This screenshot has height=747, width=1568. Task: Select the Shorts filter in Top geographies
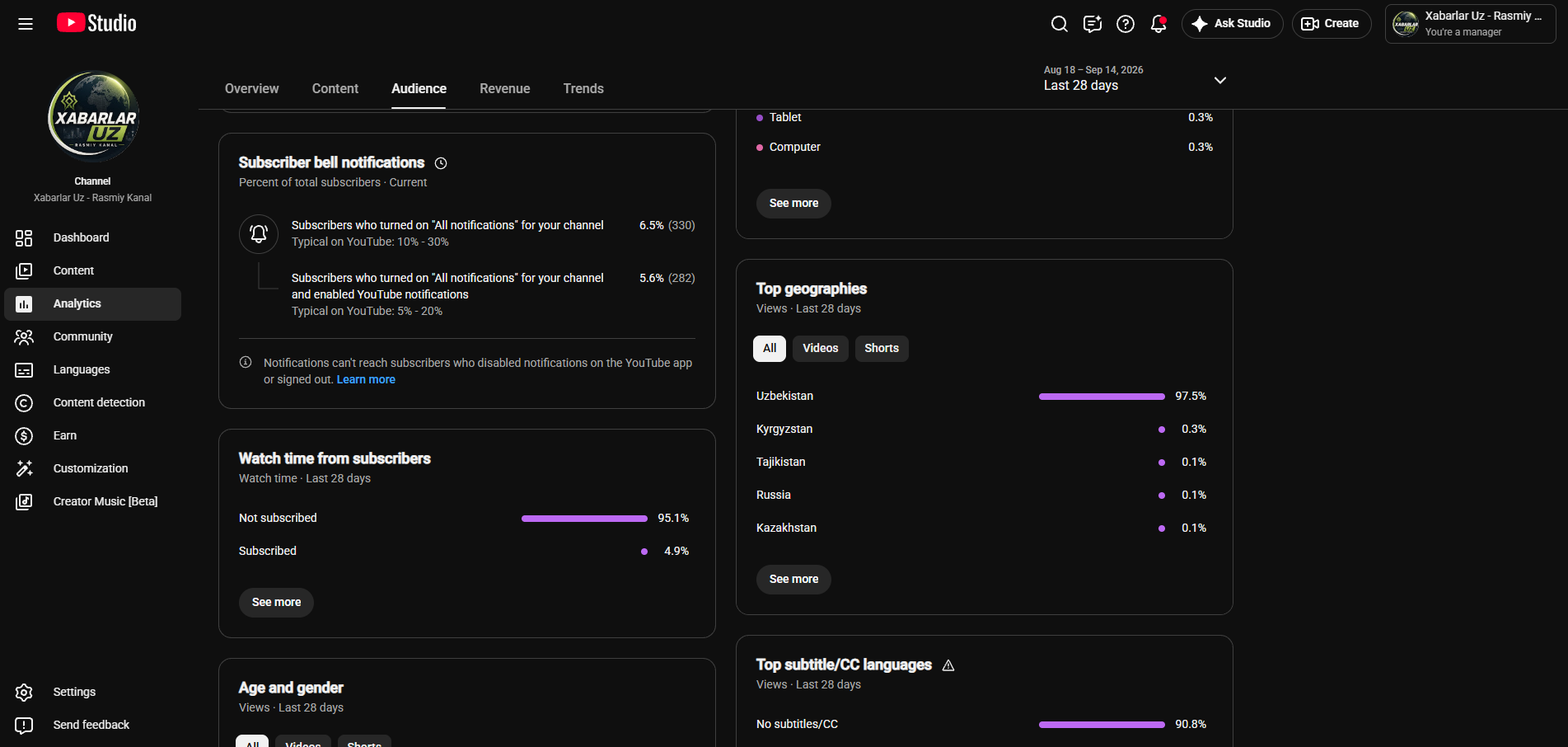pyautogui.click(x=882, y=349)
